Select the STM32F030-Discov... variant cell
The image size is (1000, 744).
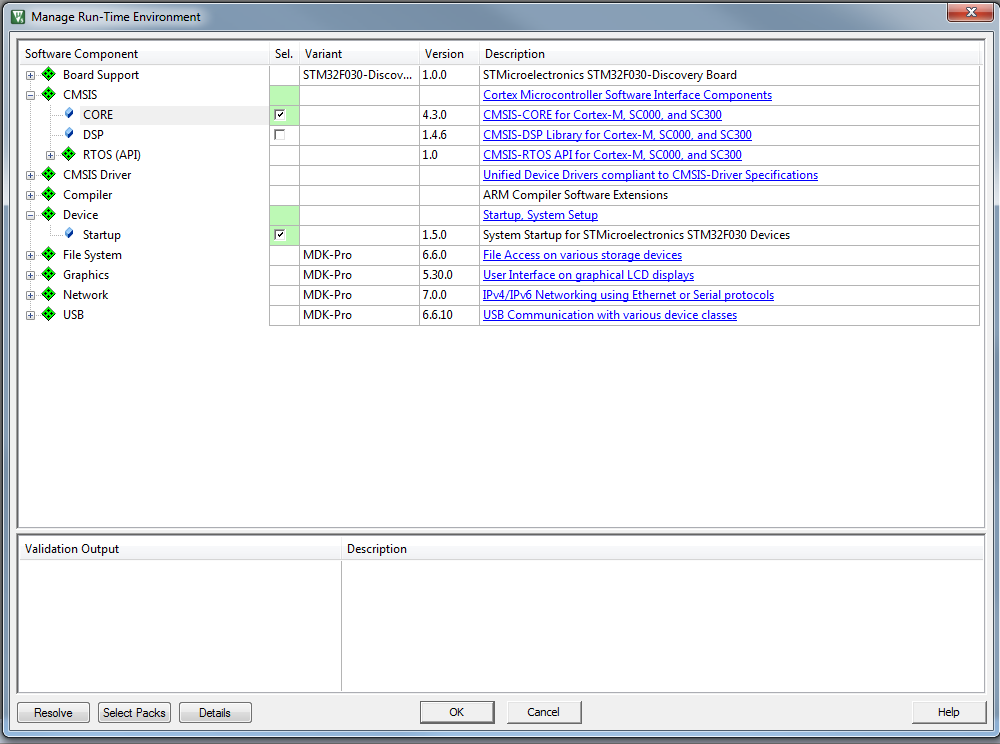click(359, 75)
